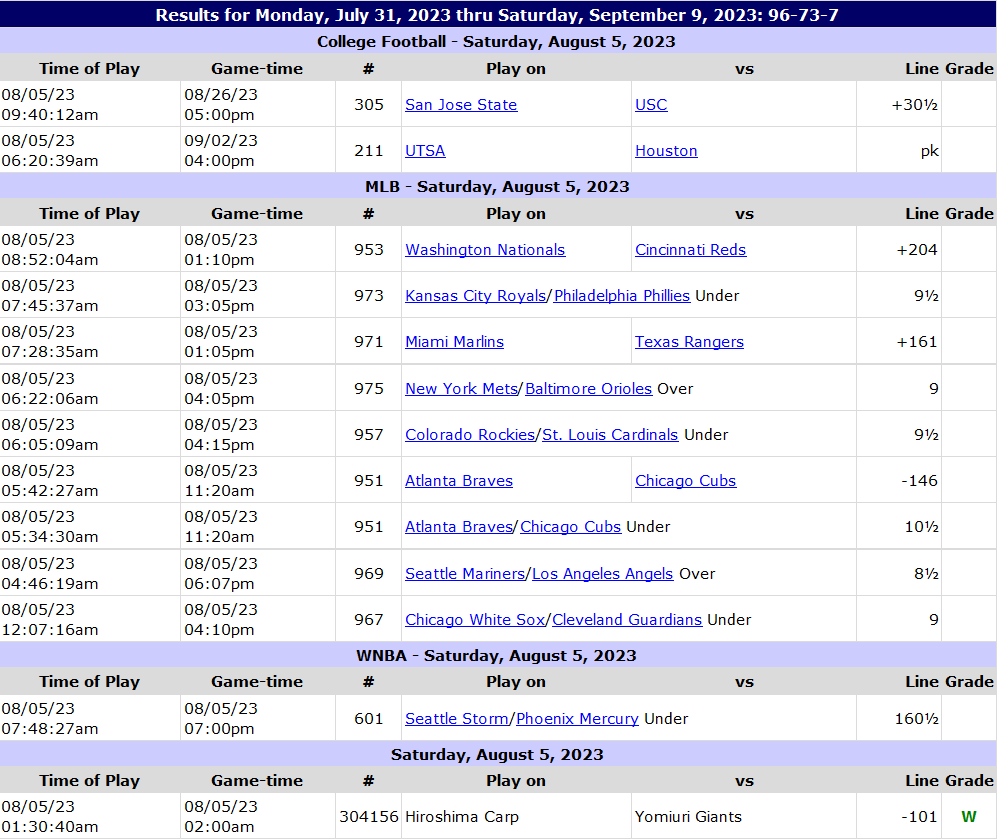The height and width of the screenshot is (839, 998).
Task: Click the +204 line value
Action: pos(917,250)
